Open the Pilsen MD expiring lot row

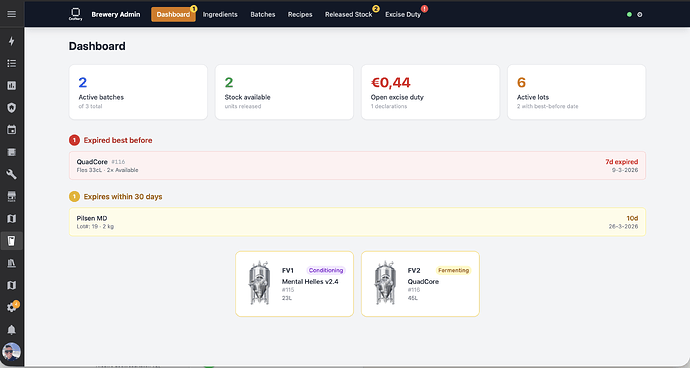pos(357,222)
